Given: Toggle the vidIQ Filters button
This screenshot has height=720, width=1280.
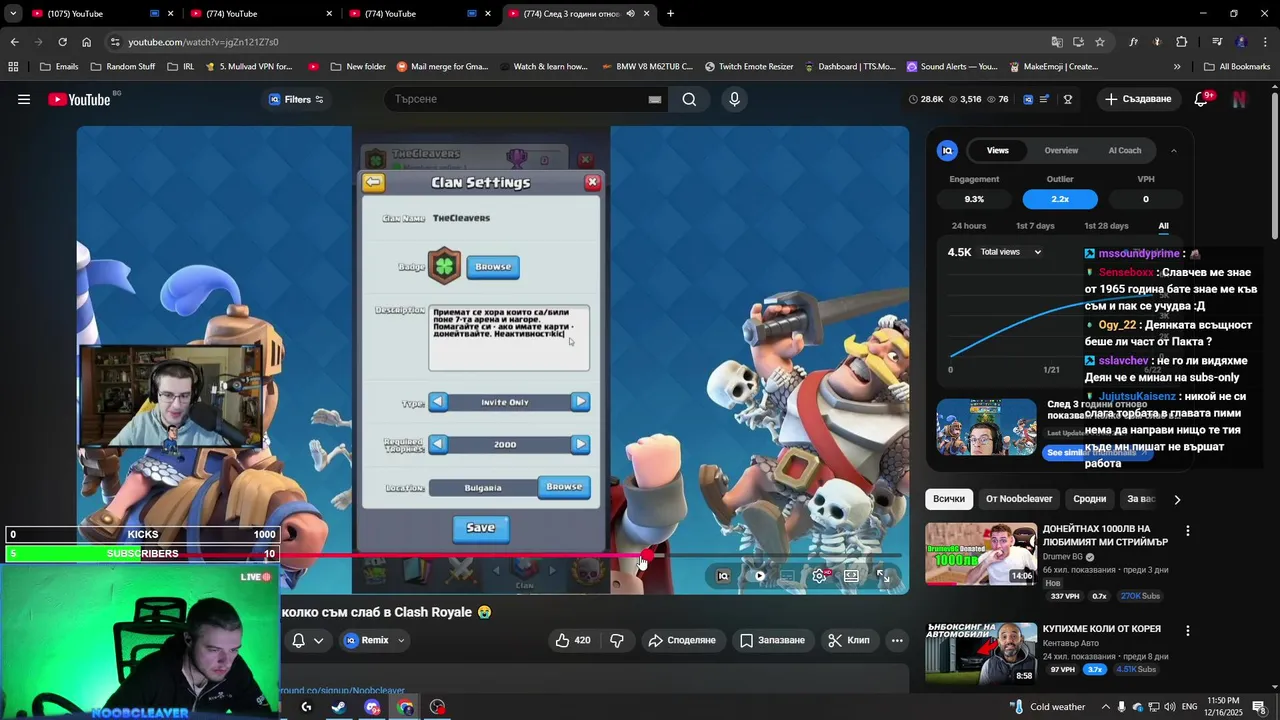Looking at the screenshot, I should click(x=296, y=99).
